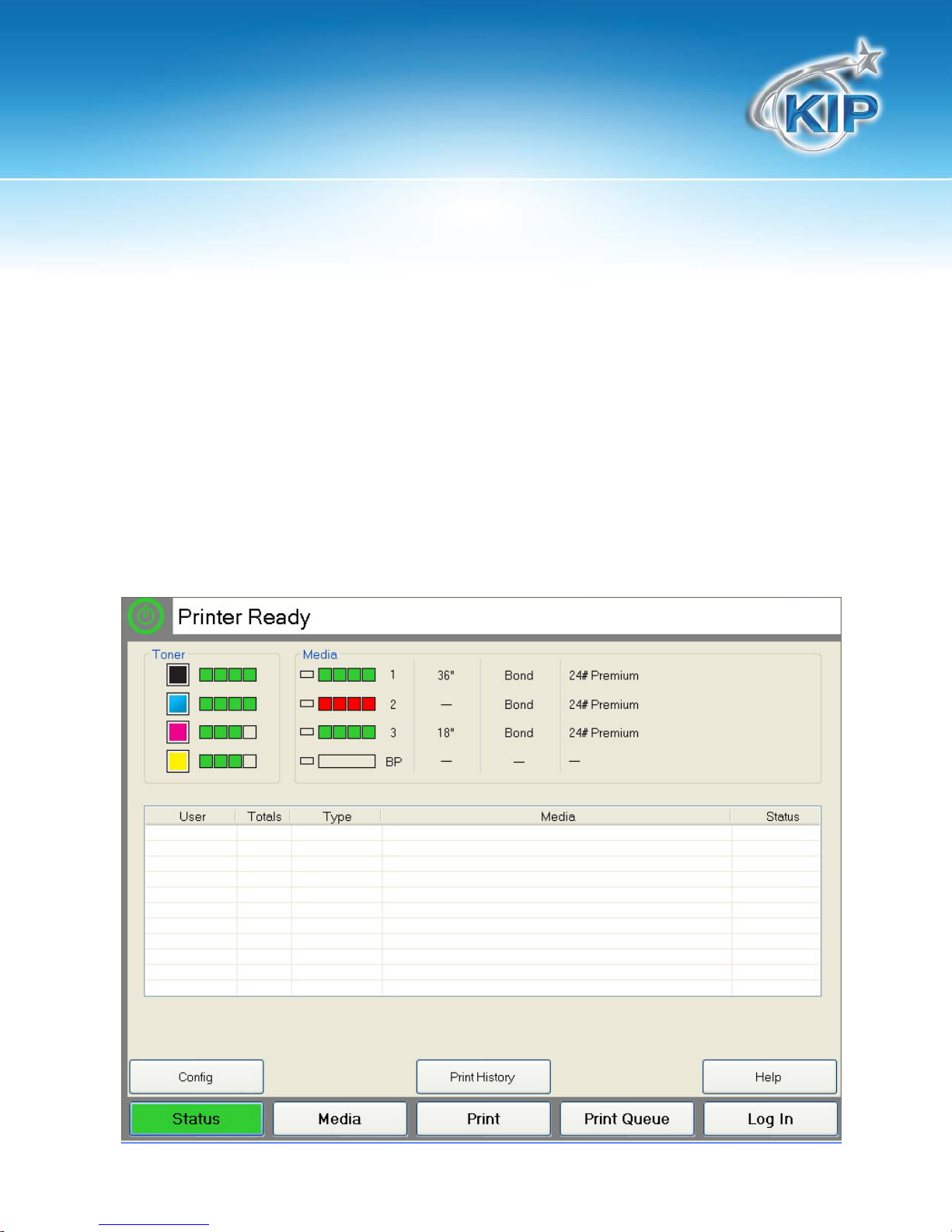Click the KIP logo in the header
Image resolution: width=952 pixels, height=1232 pixels.
coord(815,96)
